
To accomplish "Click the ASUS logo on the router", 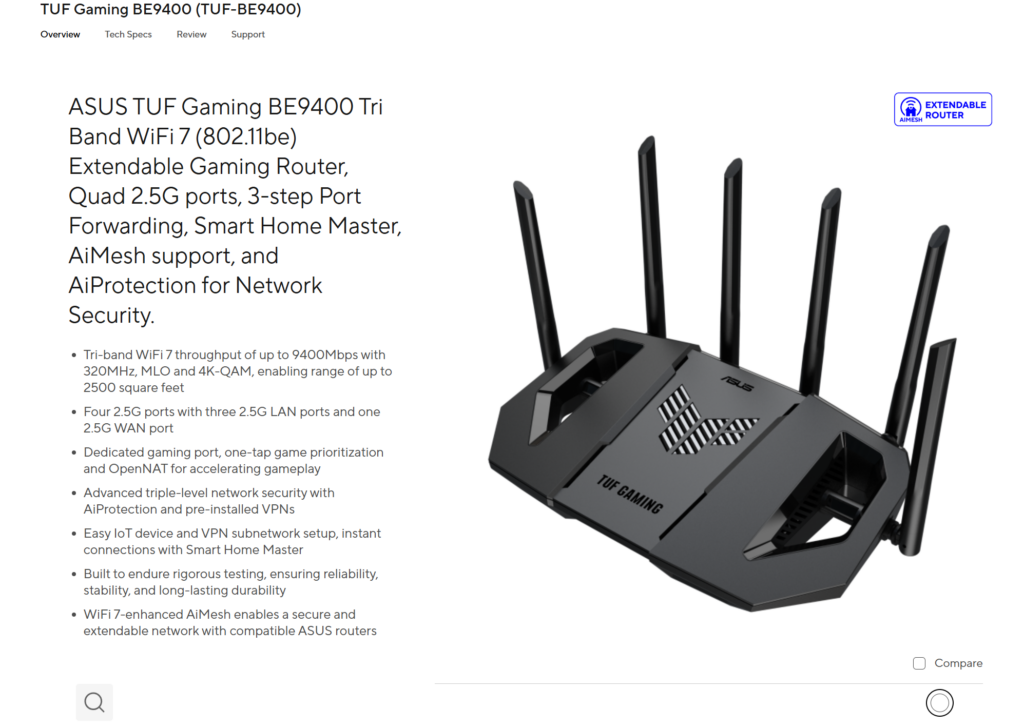I will click(737, 384).
